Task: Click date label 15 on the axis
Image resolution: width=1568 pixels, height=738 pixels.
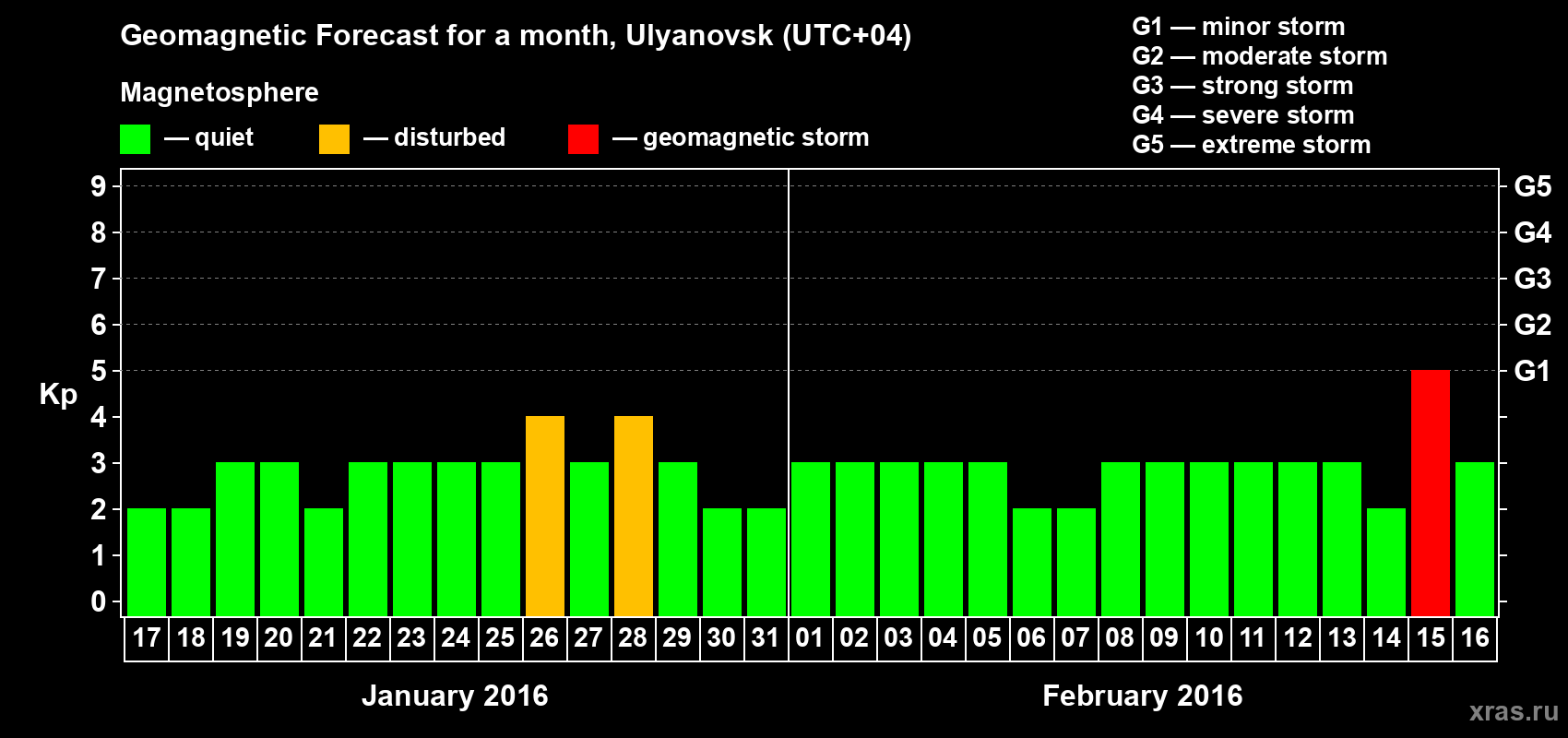Action: (x=1431, y=637)
